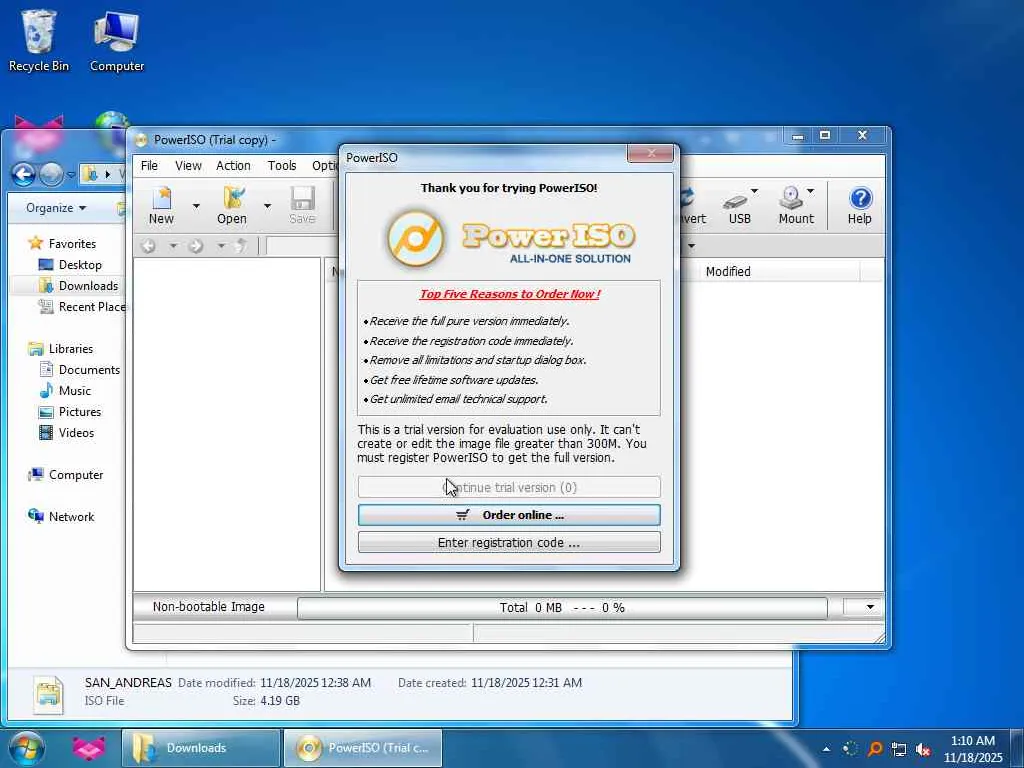Expand the arrow beside the Open button
The height and width of the screenshot is (768, 1024).
click(x=267, y=206)
